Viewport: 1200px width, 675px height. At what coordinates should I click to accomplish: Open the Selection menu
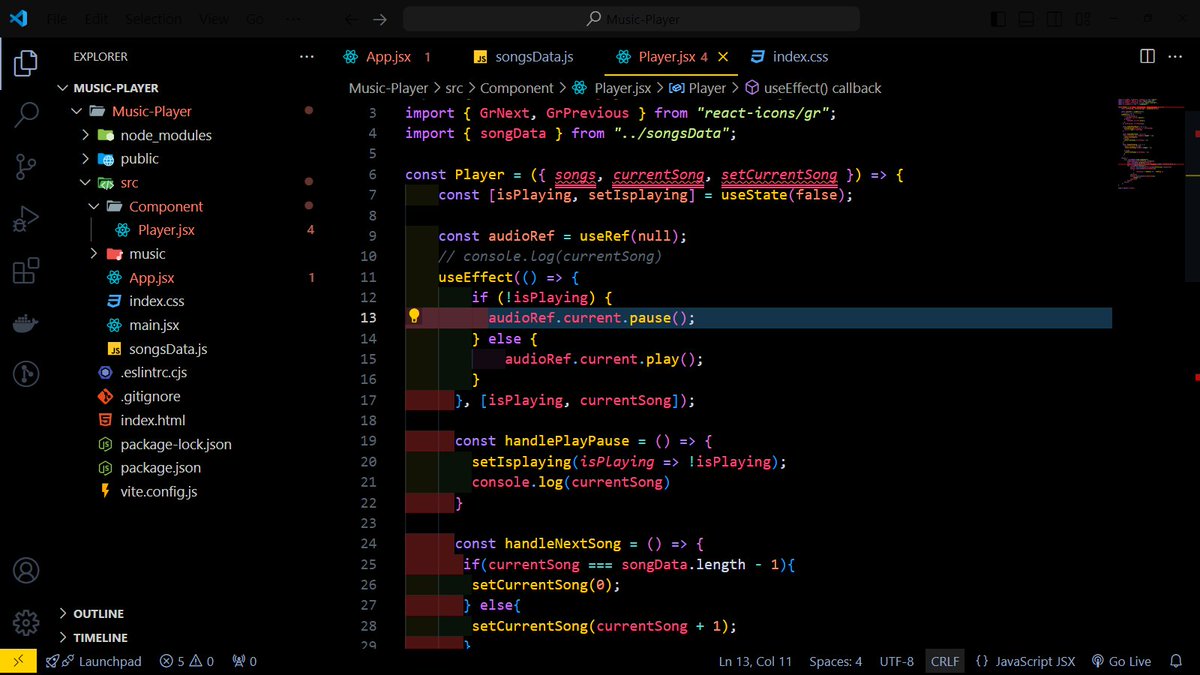(x=154, y=19)
